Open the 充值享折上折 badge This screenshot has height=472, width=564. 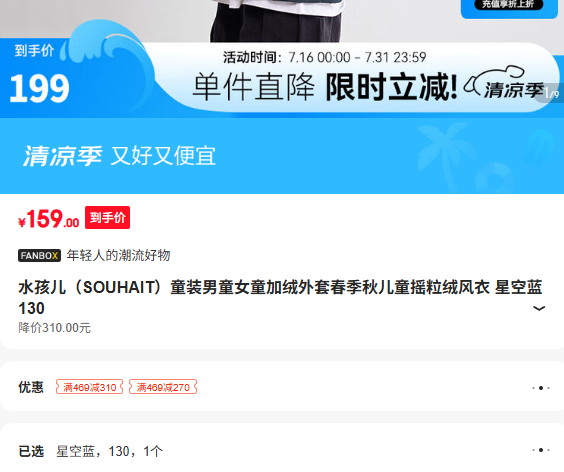point(509,8)
